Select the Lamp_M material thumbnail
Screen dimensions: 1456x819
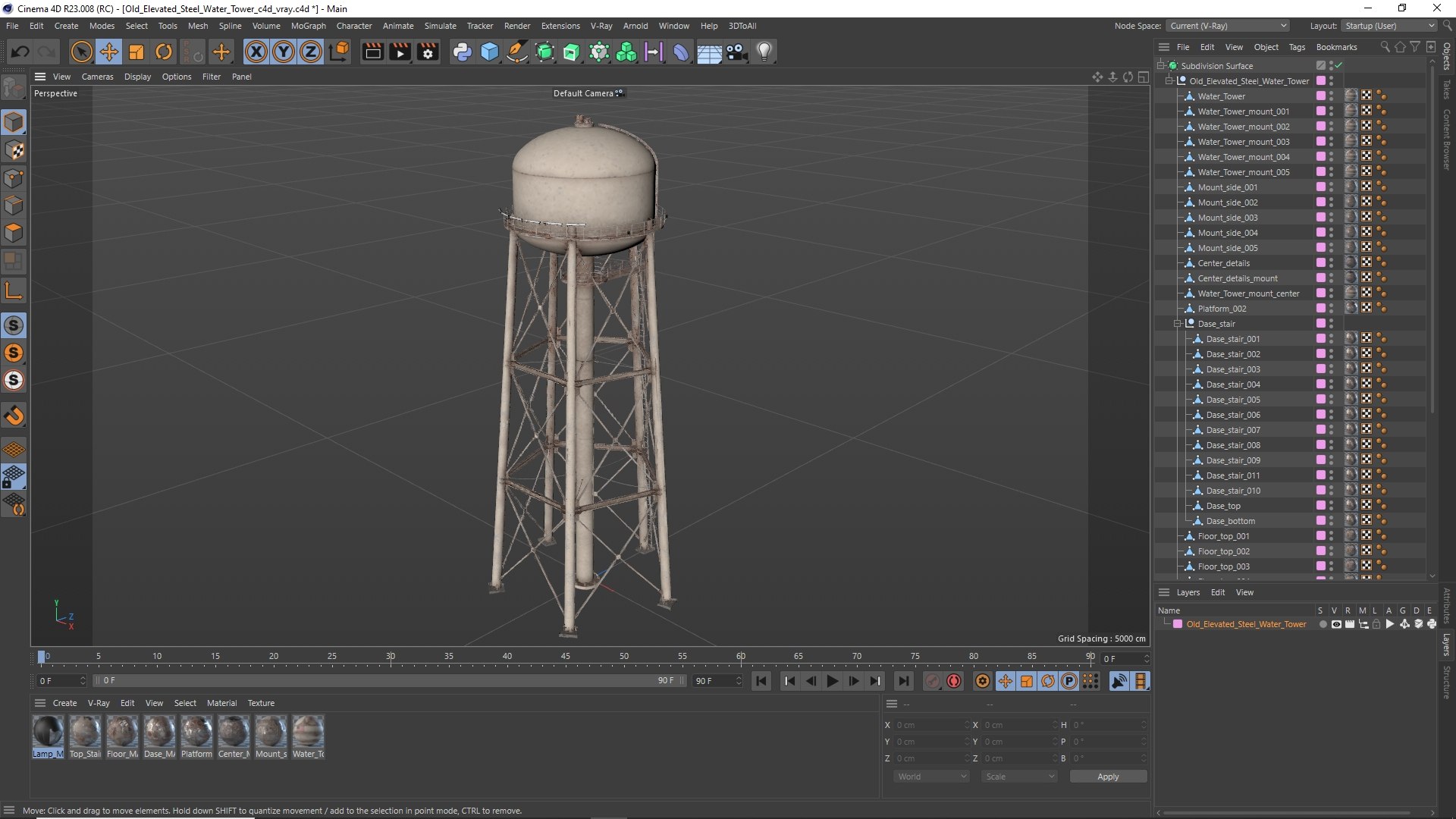click(x=48, y=736)
